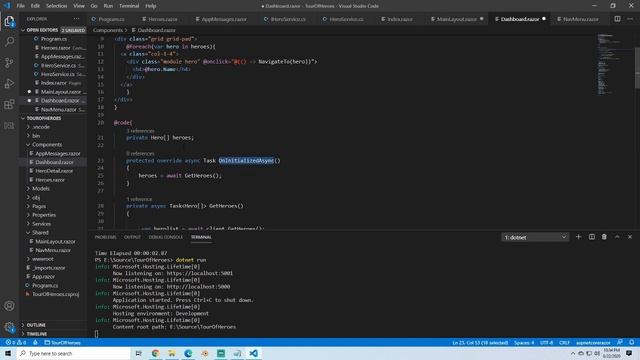
Task: Expand the Timeline section
Action: [36, 334]
